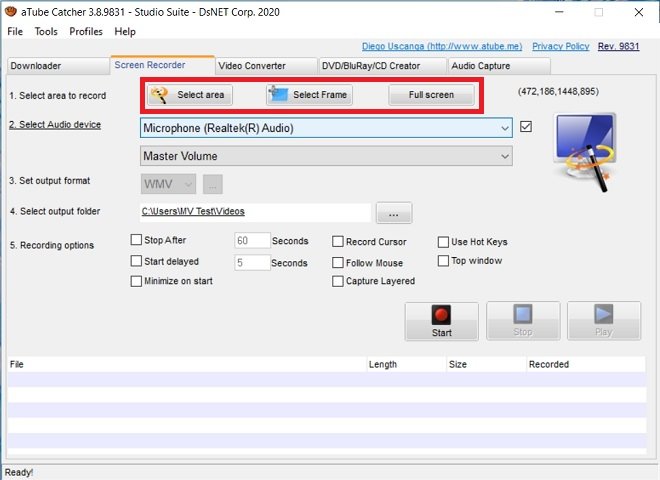
Task: Click the Select area button
Action: (190, 95)
